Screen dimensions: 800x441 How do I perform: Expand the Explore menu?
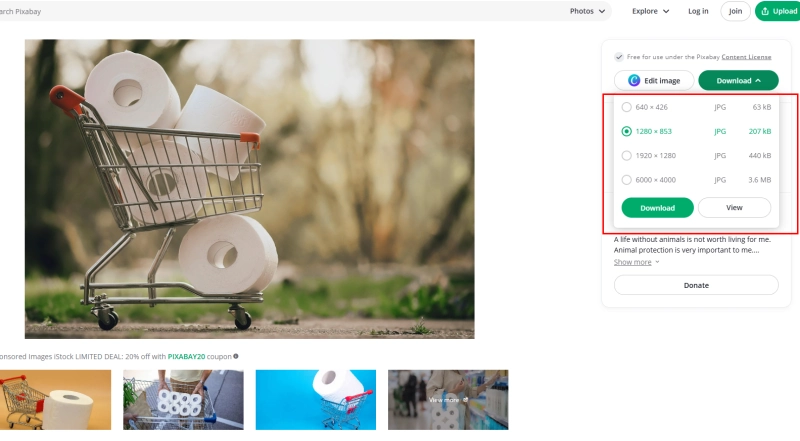[650, 11]
